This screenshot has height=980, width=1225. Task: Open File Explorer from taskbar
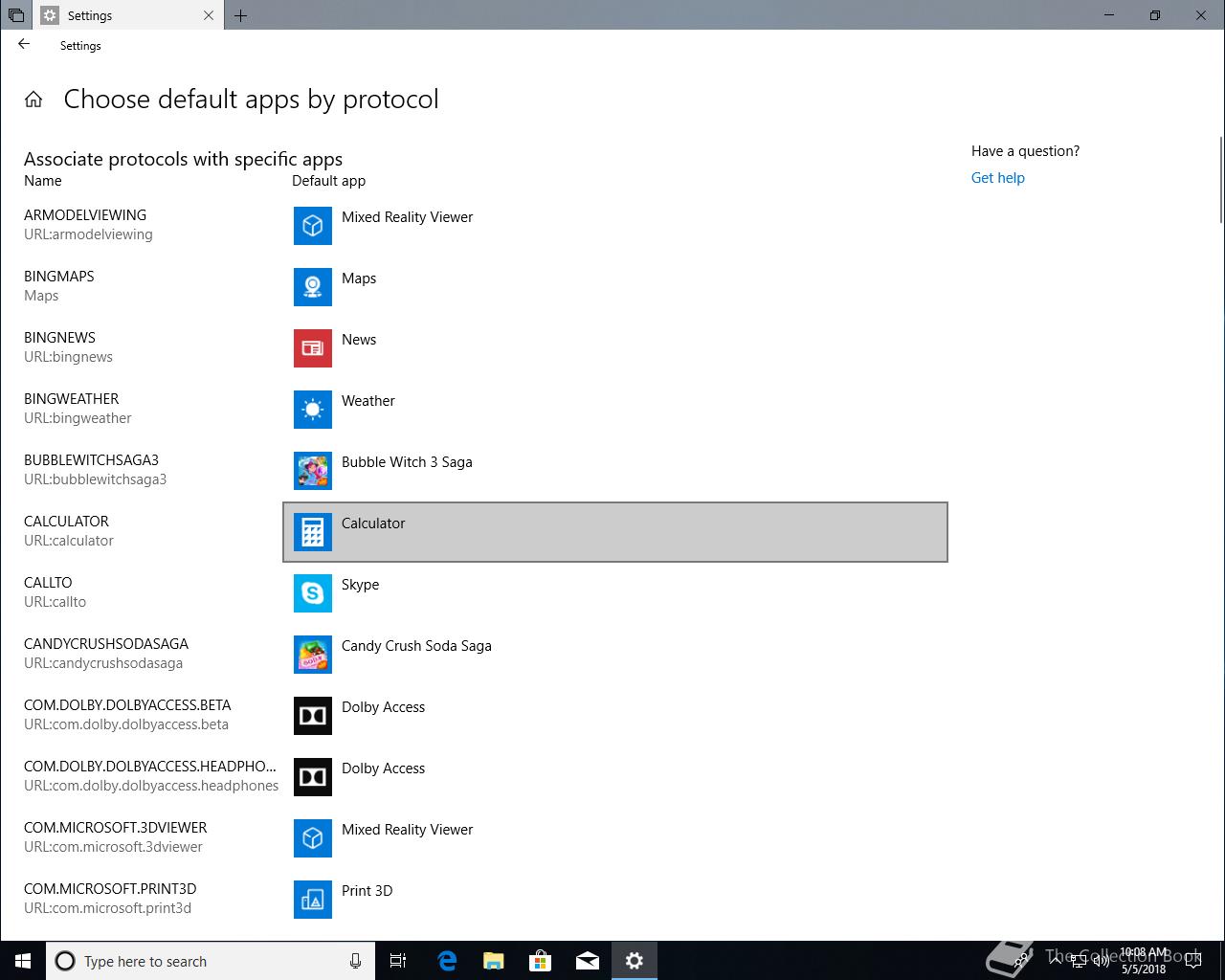493,961
